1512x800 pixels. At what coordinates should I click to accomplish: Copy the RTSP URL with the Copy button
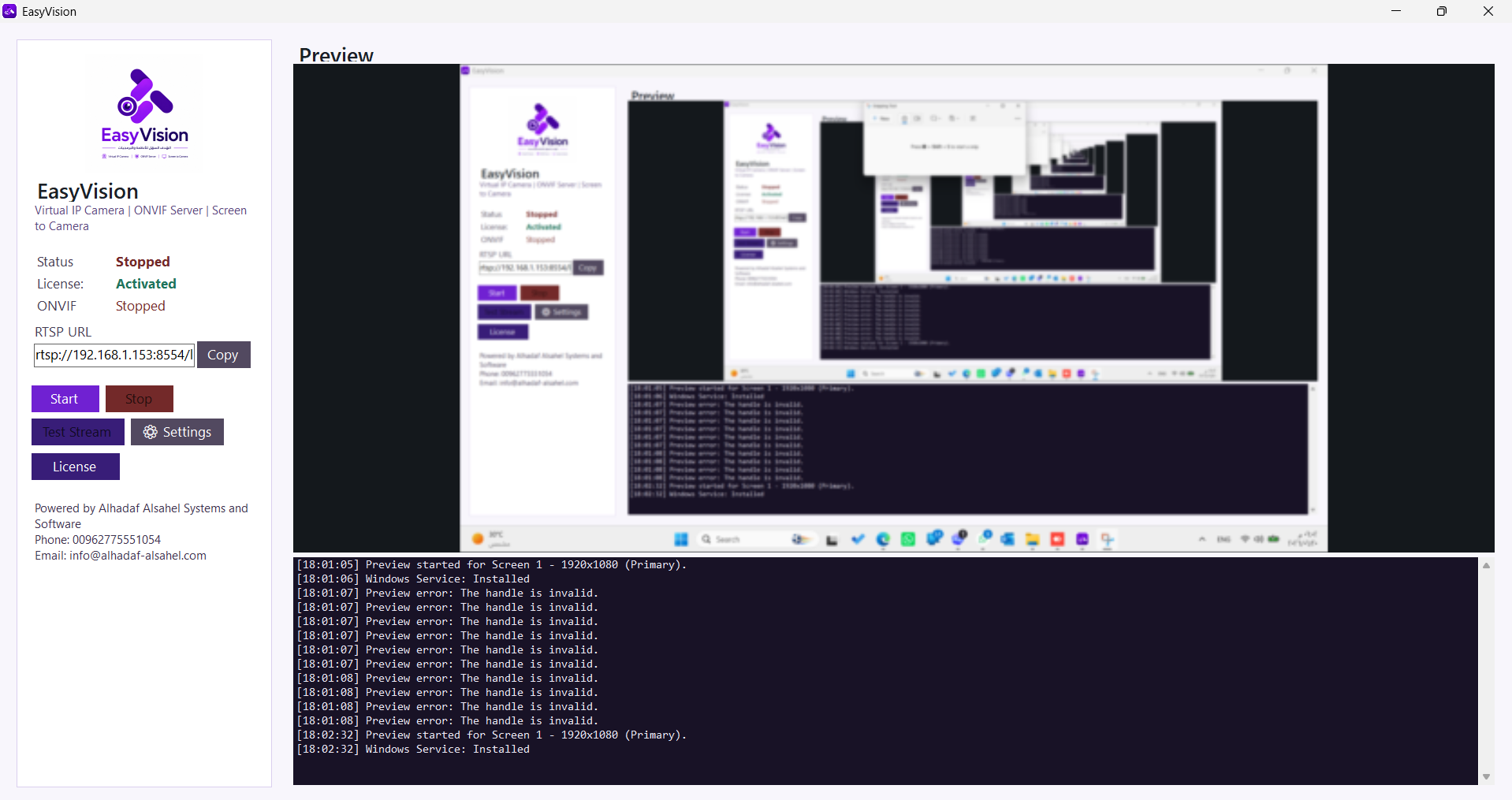pyautogui.click(x=223, y=355)
